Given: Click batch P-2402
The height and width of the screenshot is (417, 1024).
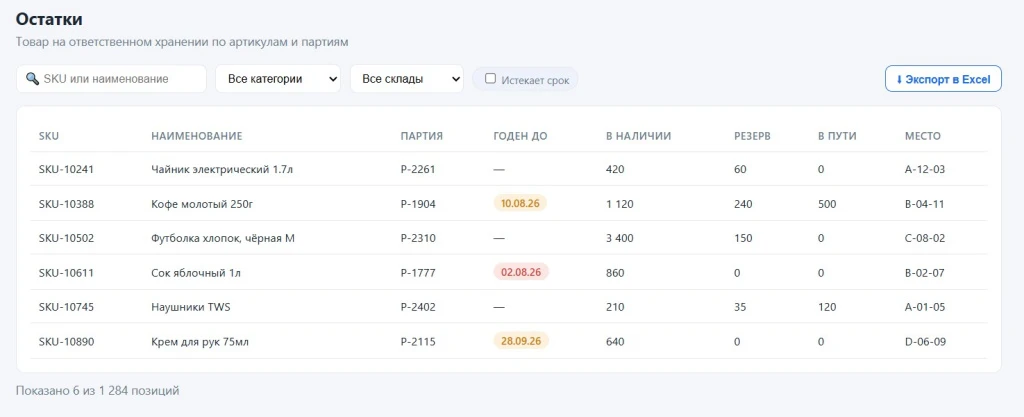Looking at the screenshot, I should pos(418,307).
